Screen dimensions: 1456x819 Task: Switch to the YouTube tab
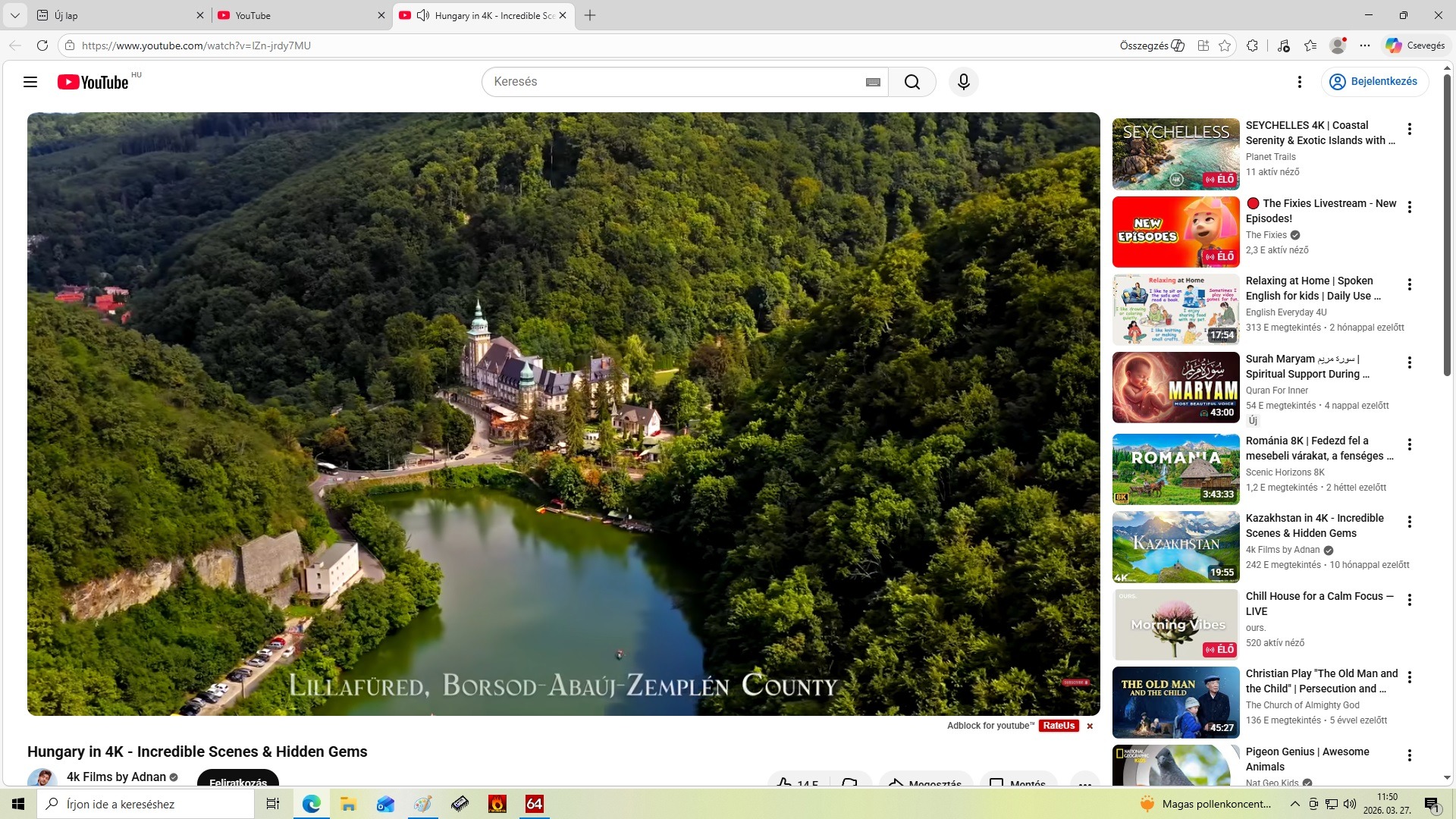[x=296, y=15]
